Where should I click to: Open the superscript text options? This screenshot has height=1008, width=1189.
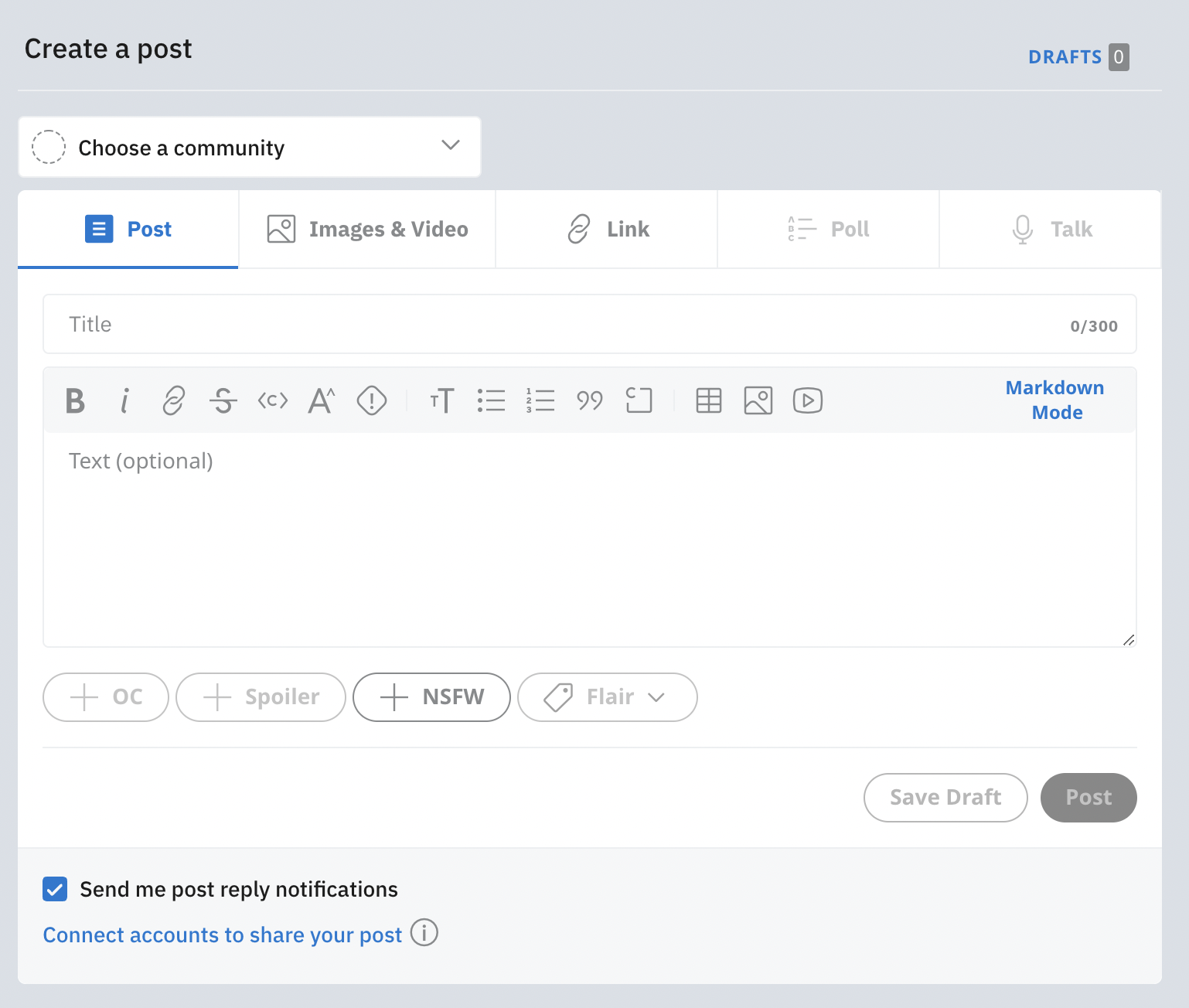pos(321,400)
